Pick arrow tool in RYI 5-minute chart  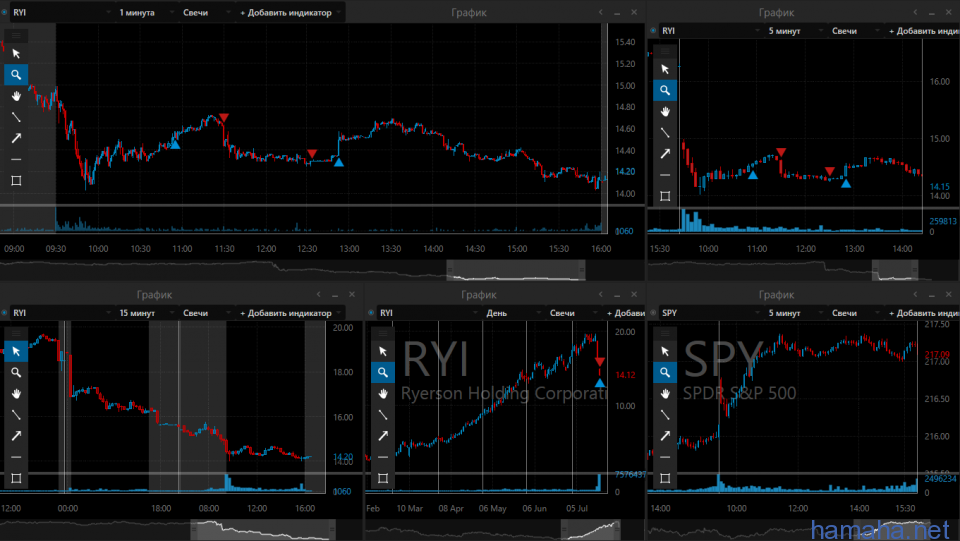[x=665, y=154]
